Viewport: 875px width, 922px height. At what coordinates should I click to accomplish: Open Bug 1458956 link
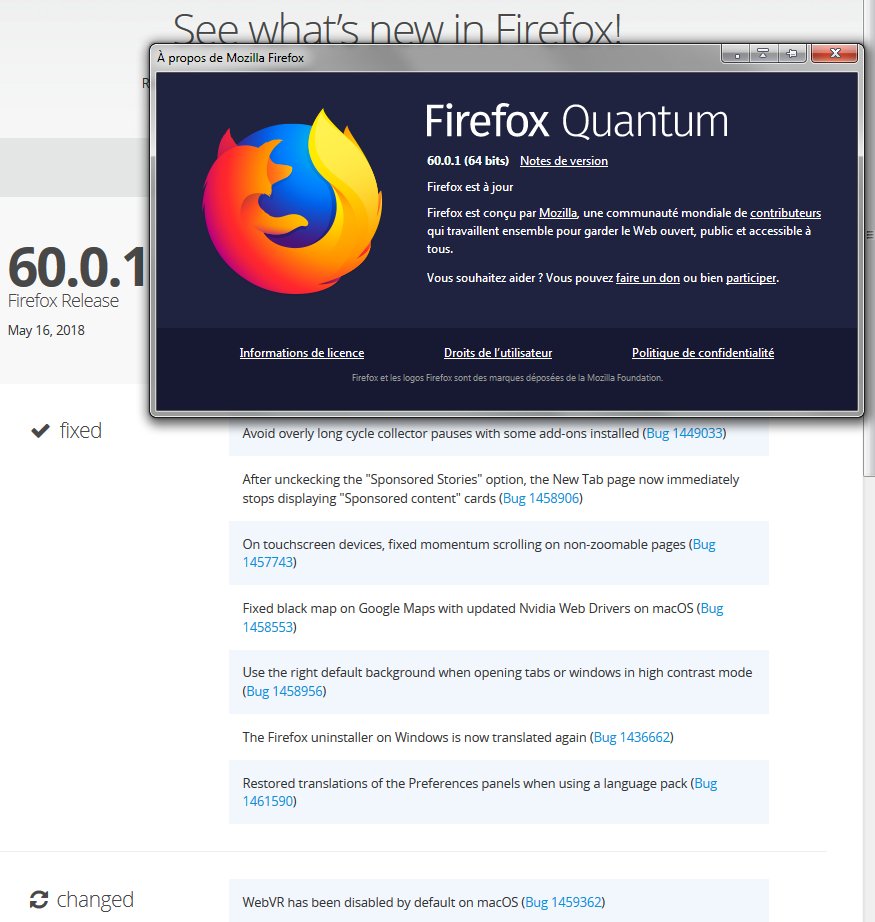pyautogui.click(x=285, y=691)
